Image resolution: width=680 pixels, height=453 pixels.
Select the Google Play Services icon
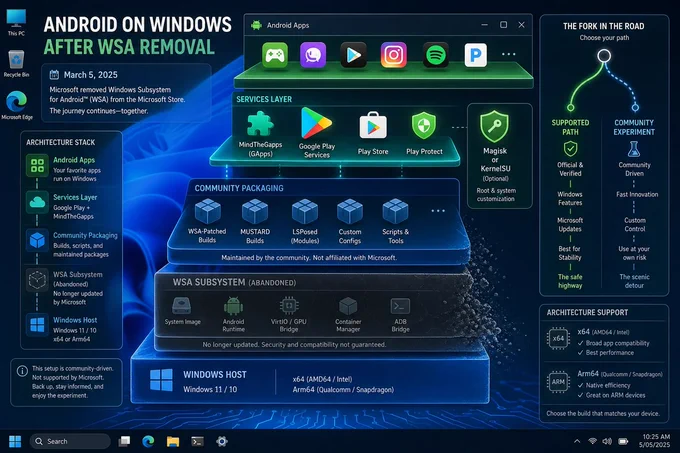[317, 123]
